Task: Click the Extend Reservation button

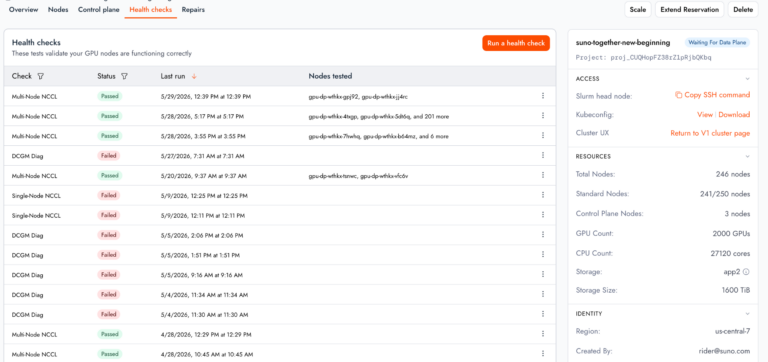Action: point(689,10)
